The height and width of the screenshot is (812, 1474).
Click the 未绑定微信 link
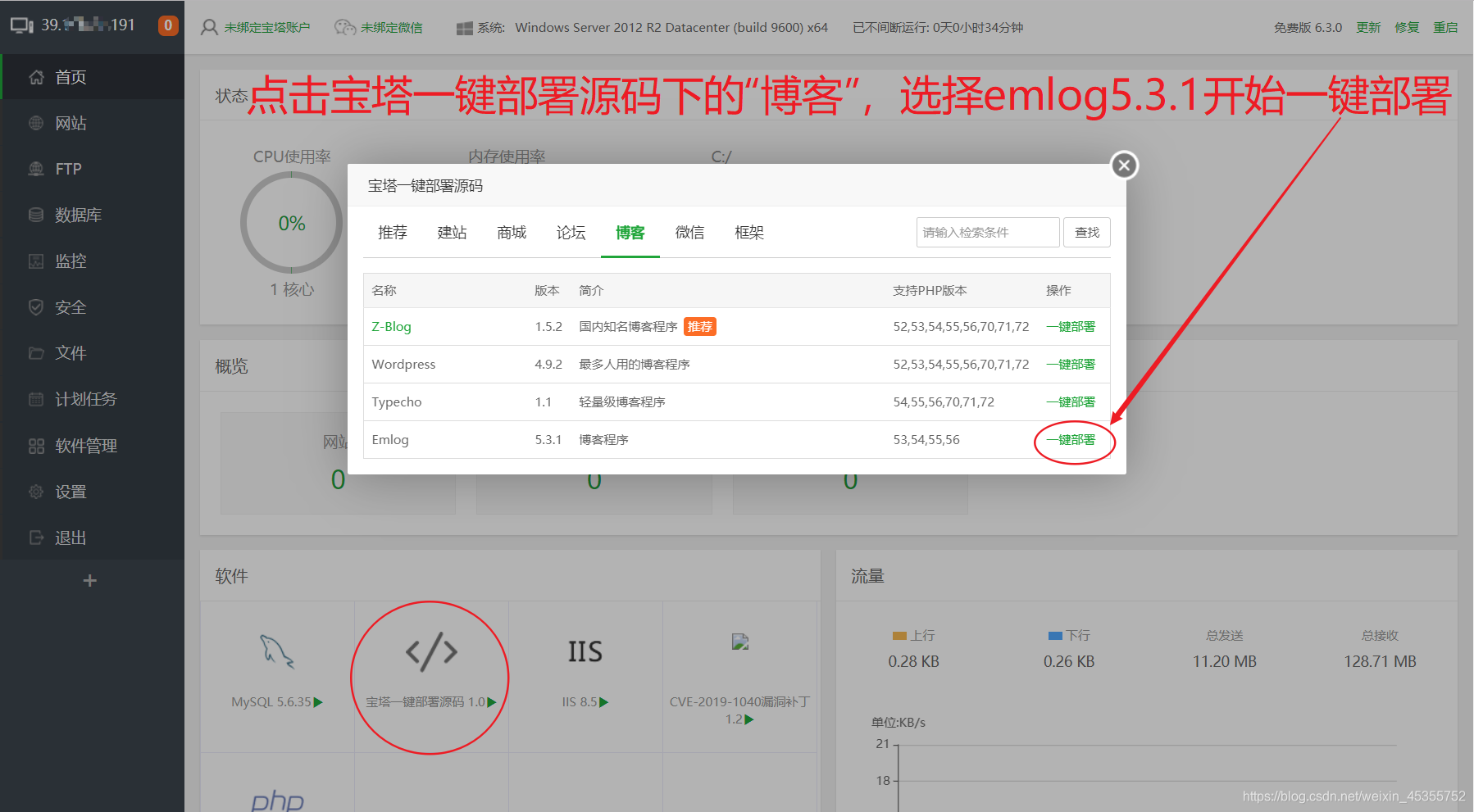click(392, 28)
